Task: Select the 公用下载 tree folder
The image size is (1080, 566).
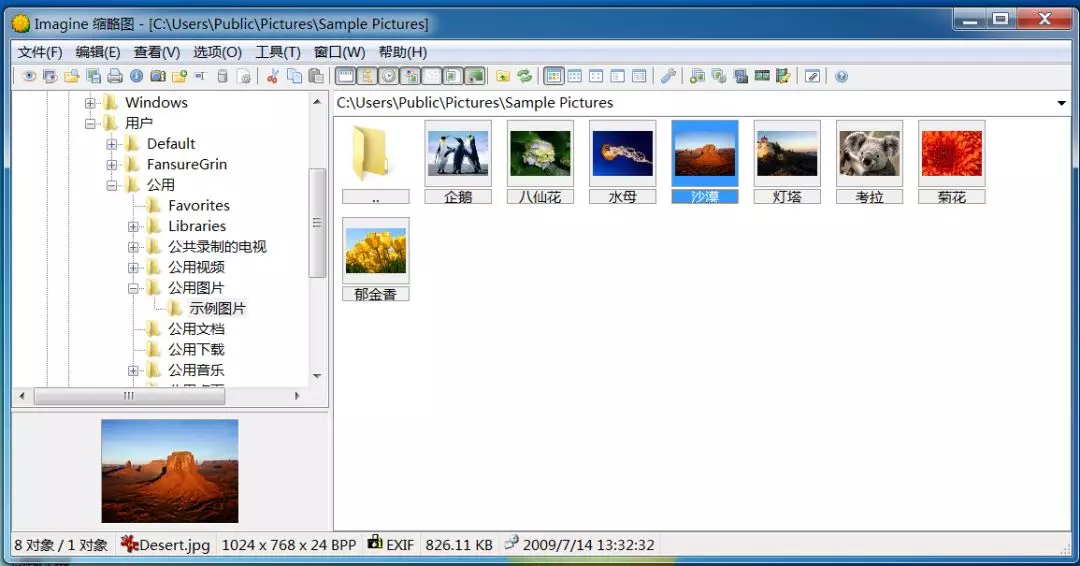Action: 196,350
